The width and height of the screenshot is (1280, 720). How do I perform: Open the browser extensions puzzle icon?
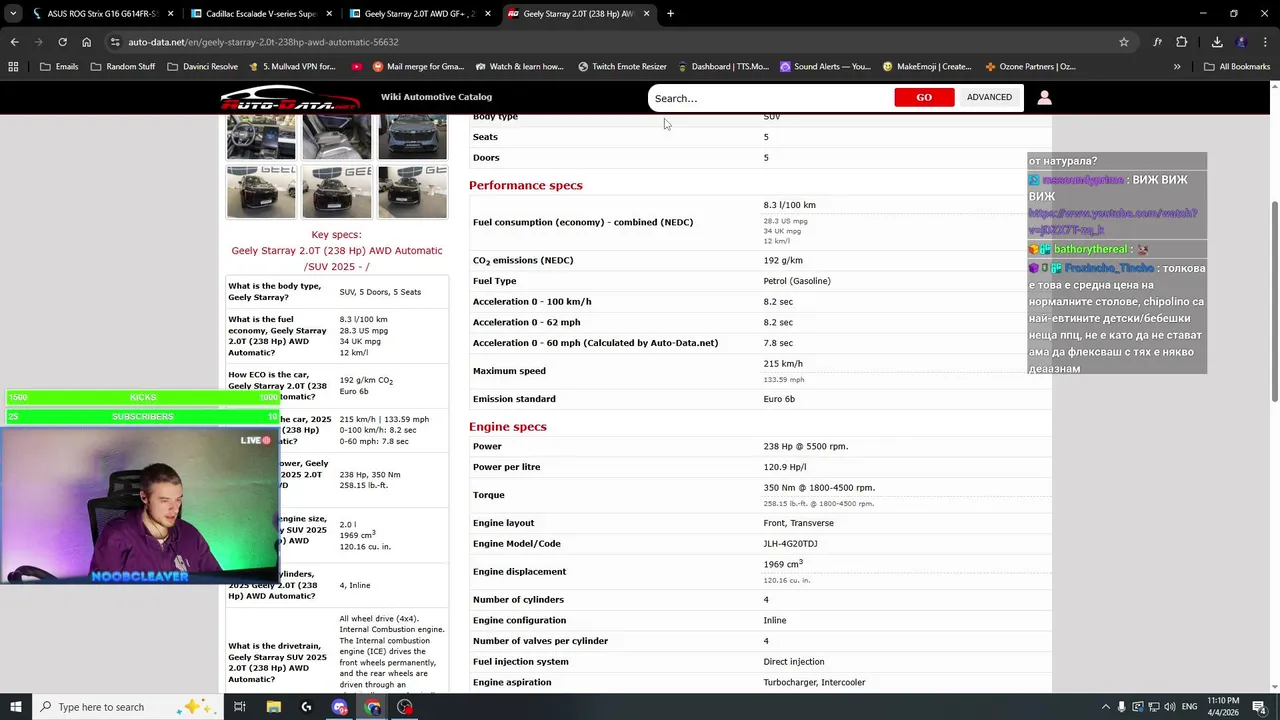[x=1181, y=42]
